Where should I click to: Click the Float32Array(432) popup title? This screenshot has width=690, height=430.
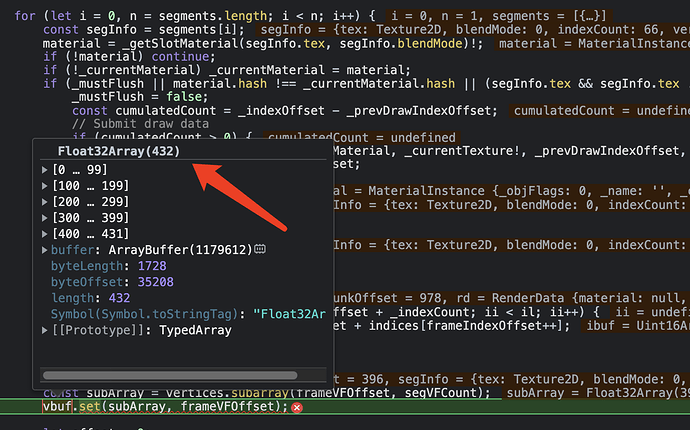pyautogui.click(x=119, y=151)
